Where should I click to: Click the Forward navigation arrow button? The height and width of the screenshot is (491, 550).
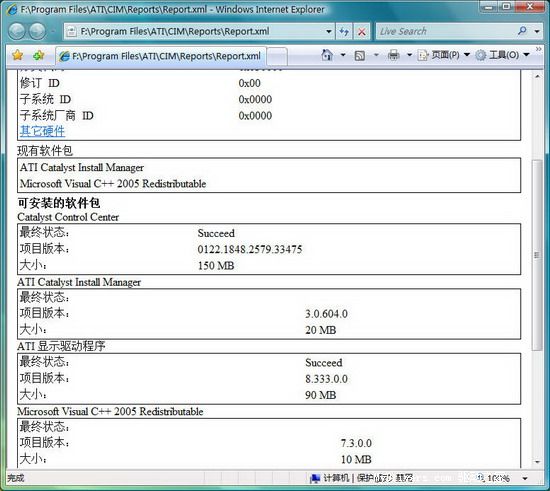point(37,31)
